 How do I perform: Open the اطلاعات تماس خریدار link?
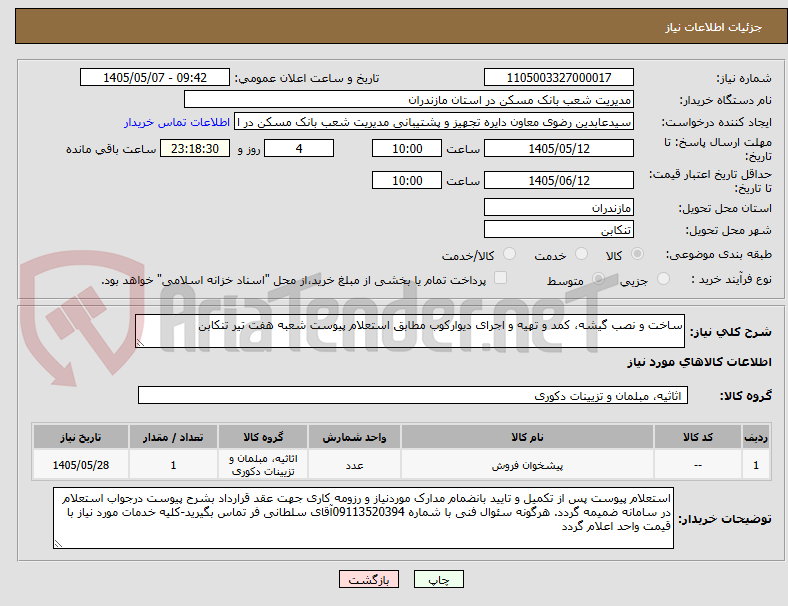177,122
